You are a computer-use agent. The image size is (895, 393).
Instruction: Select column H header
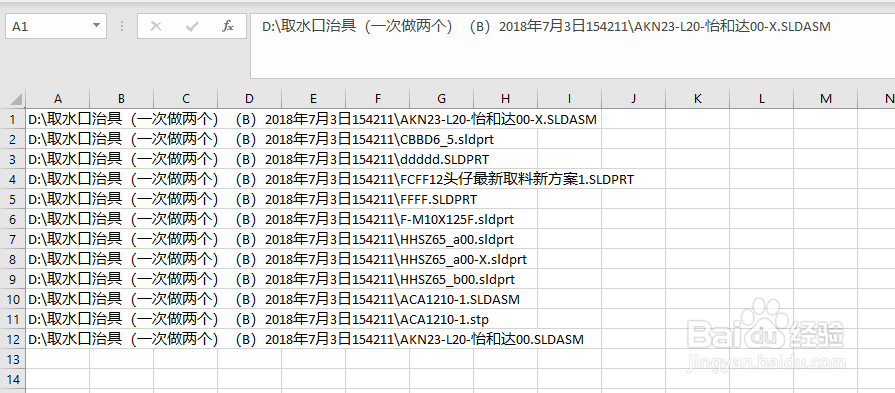point(505,99)
